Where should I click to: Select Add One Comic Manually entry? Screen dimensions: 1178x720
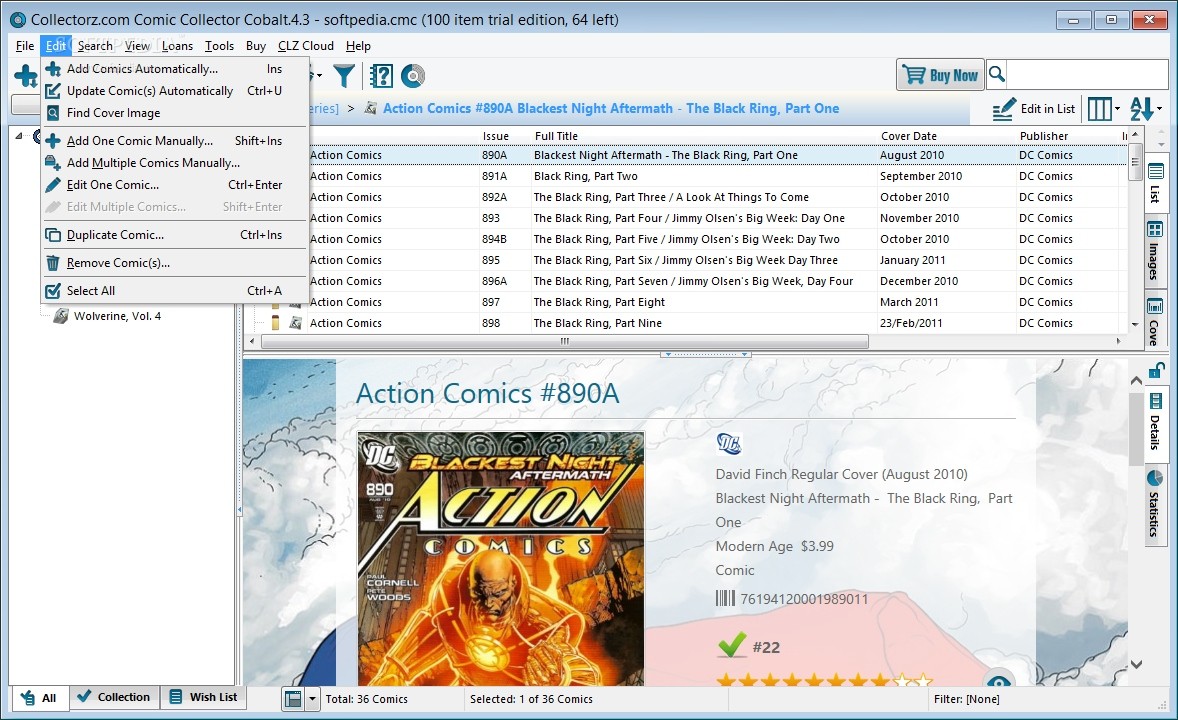[174, 141]
